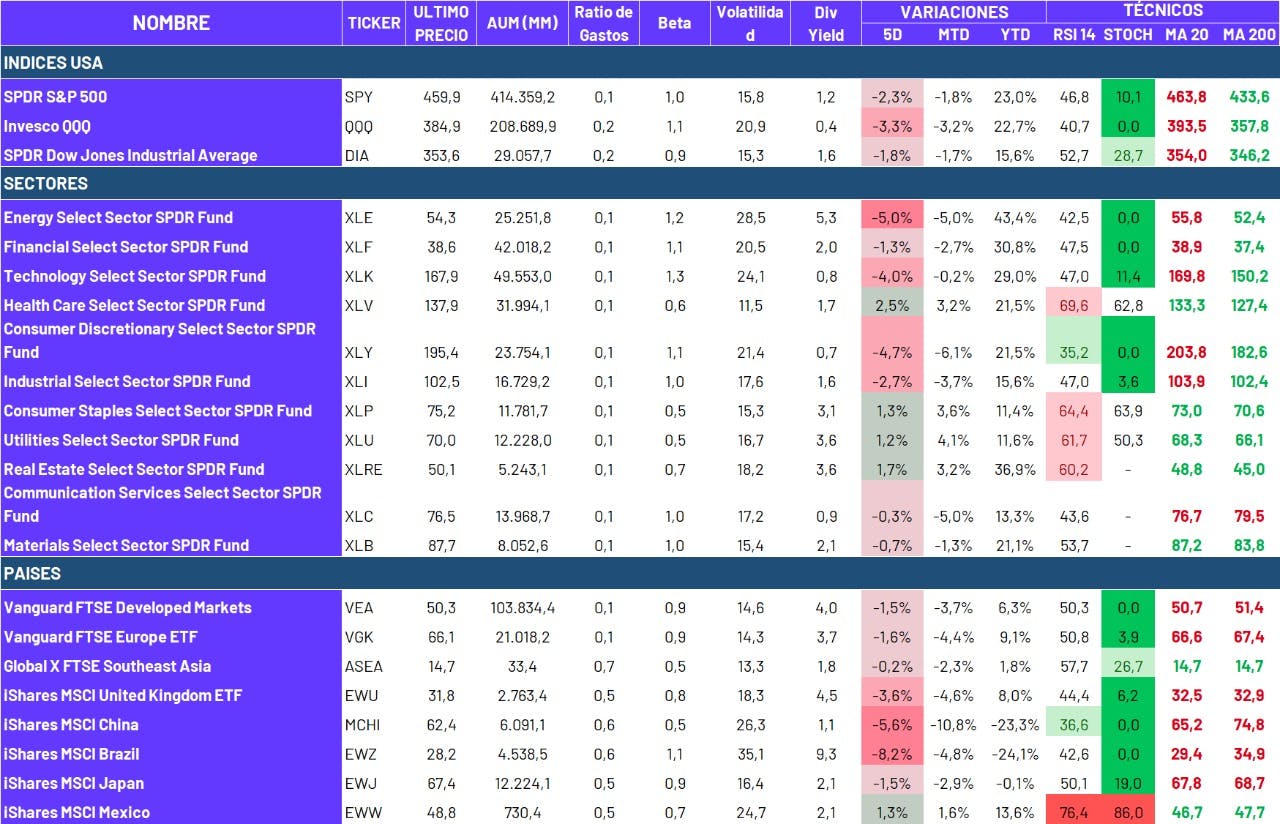Click iShares MSCI Brazil name
Viewport: 1280px width, 824px height.
pyautogui.click(x=71, y=754)
